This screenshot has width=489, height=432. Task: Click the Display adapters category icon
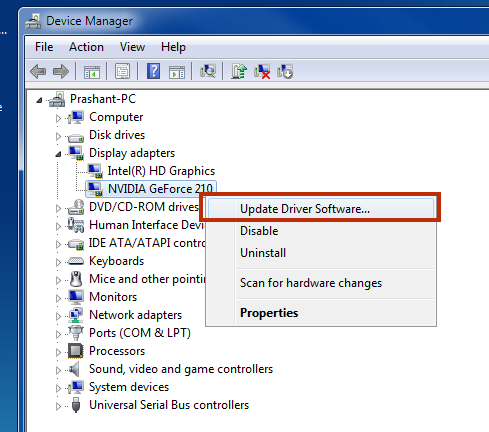click(76, 153)
